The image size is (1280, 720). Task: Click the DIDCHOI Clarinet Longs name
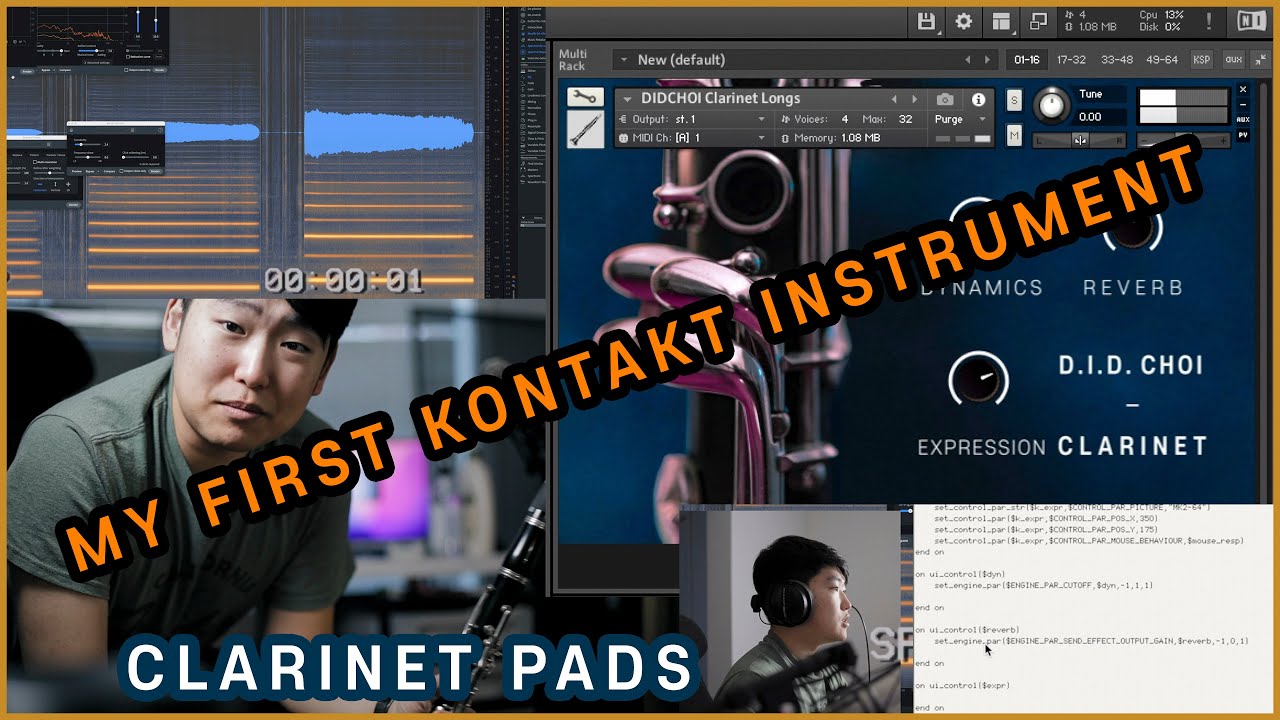(720, 99)
